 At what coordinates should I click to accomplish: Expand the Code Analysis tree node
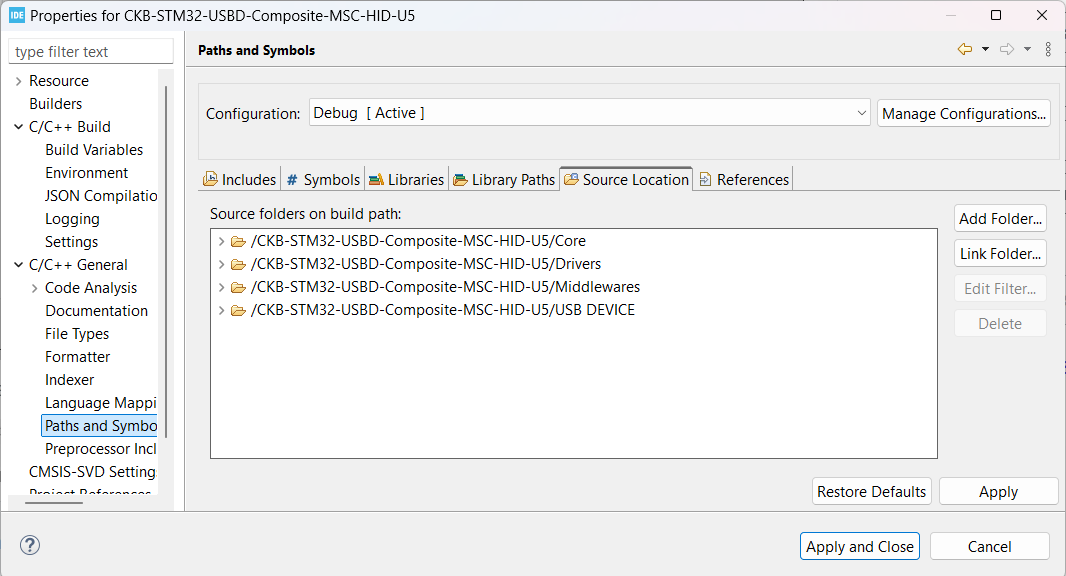tap(35, 288)
